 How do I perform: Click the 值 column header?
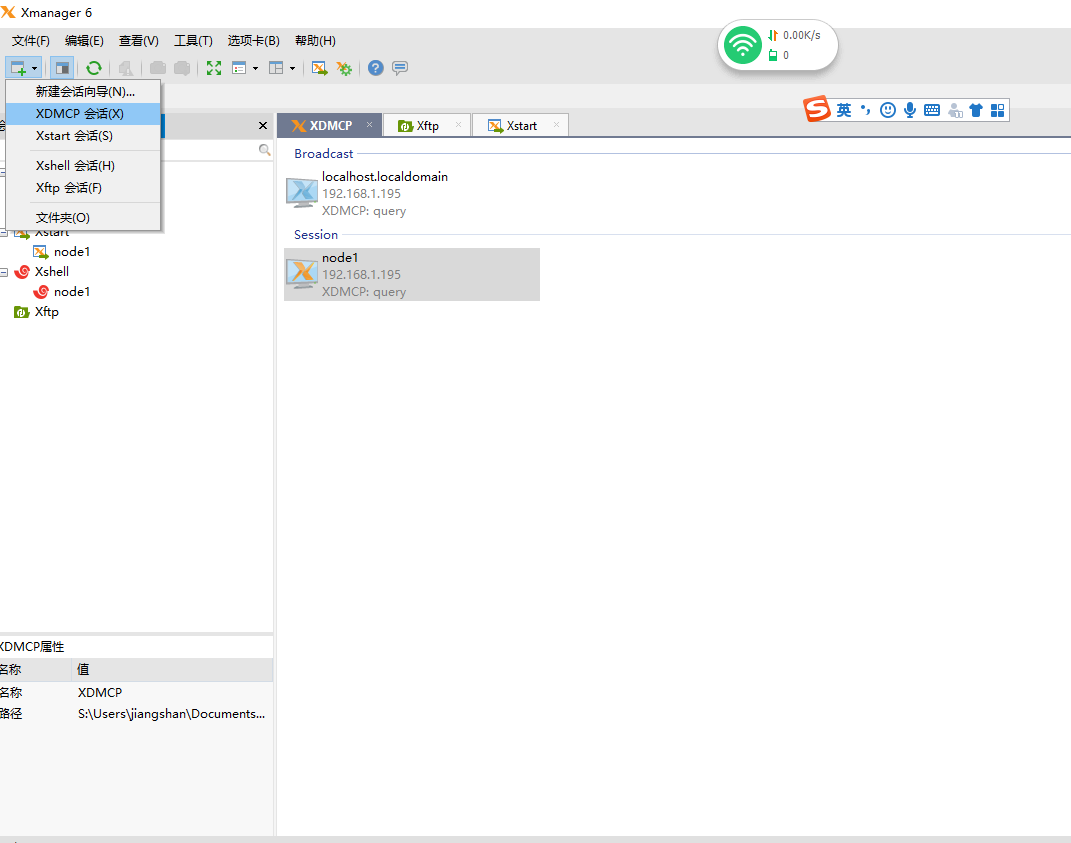pos(172,669)
